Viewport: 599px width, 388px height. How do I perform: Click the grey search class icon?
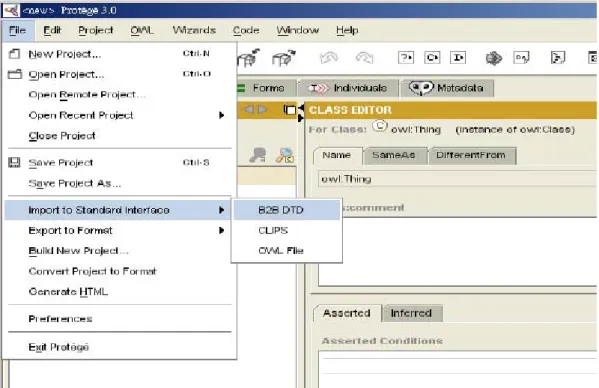click(257, 155)
